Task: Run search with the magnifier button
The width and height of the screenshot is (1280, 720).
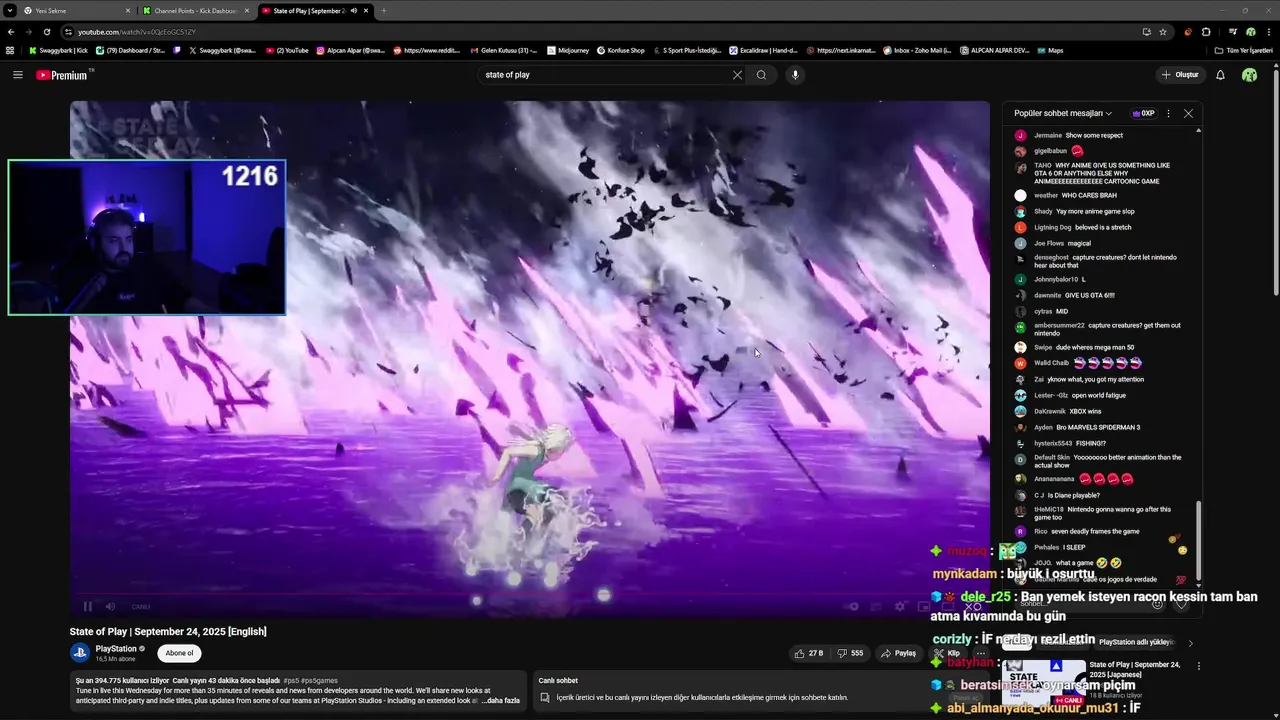Action: [x=761, y=75]
